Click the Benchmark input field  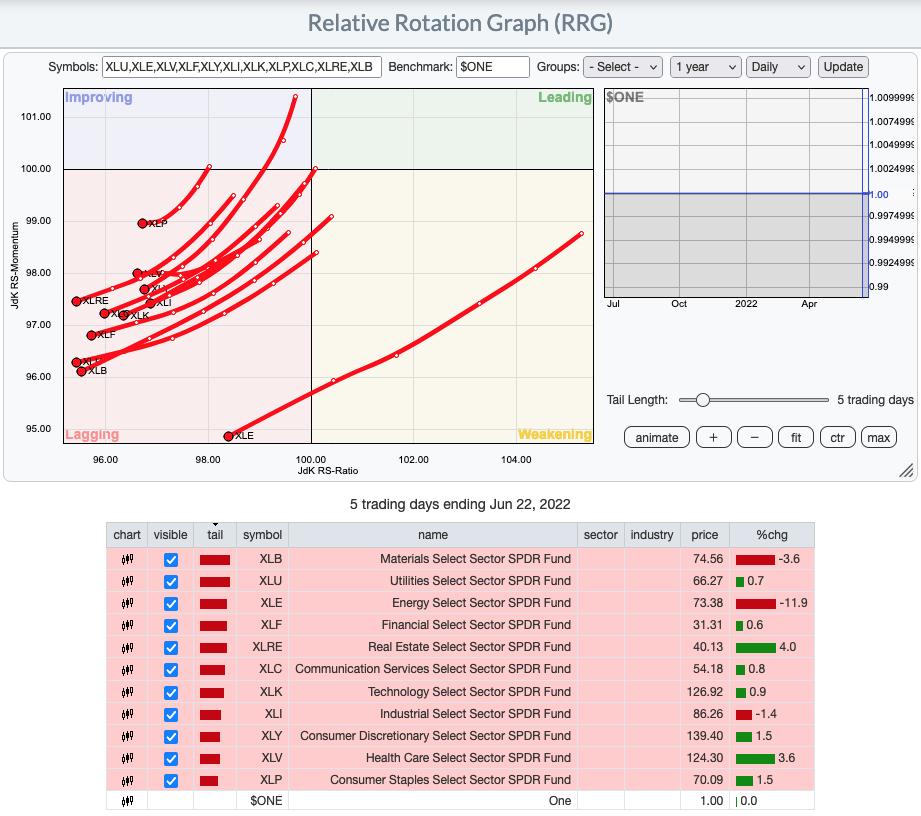pos(493,67)
